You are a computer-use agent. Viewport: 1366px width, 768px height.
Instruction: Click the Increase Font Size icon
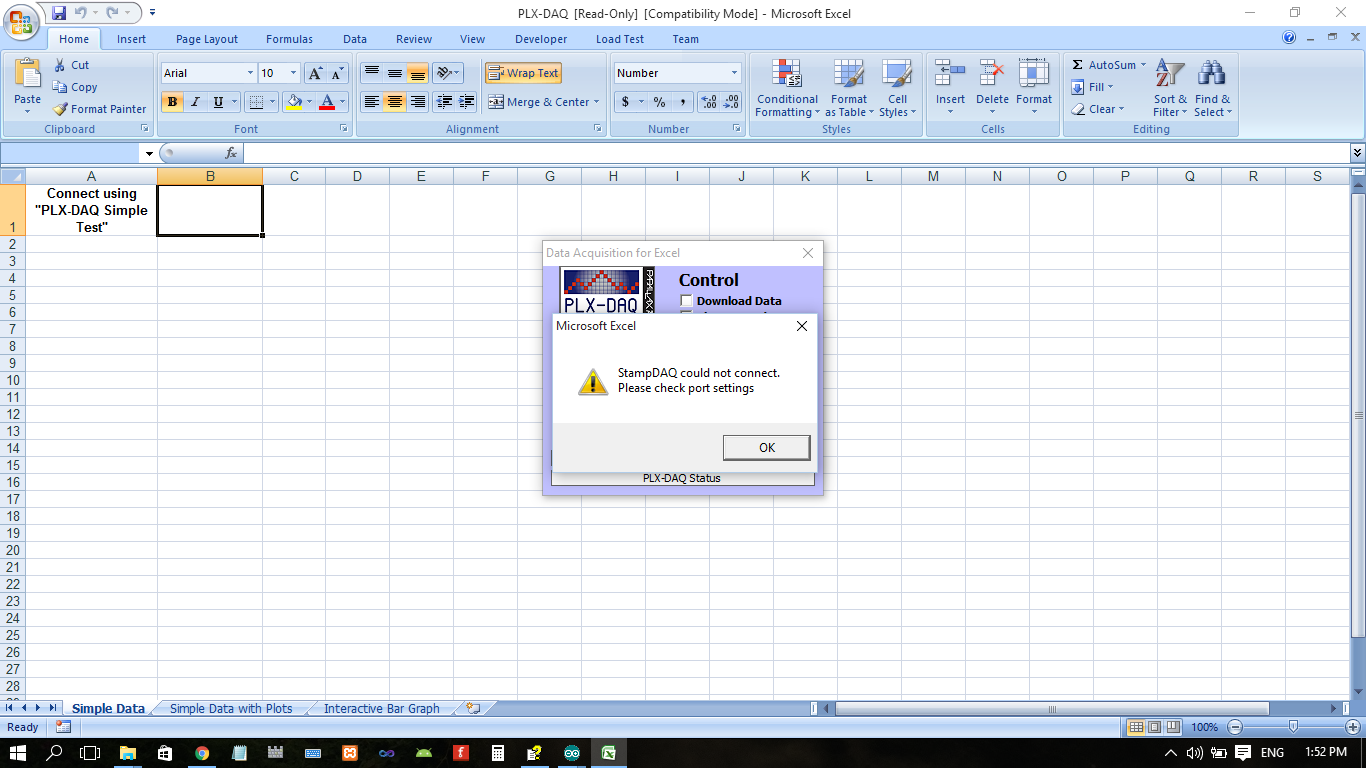click(x=316, y=72)
